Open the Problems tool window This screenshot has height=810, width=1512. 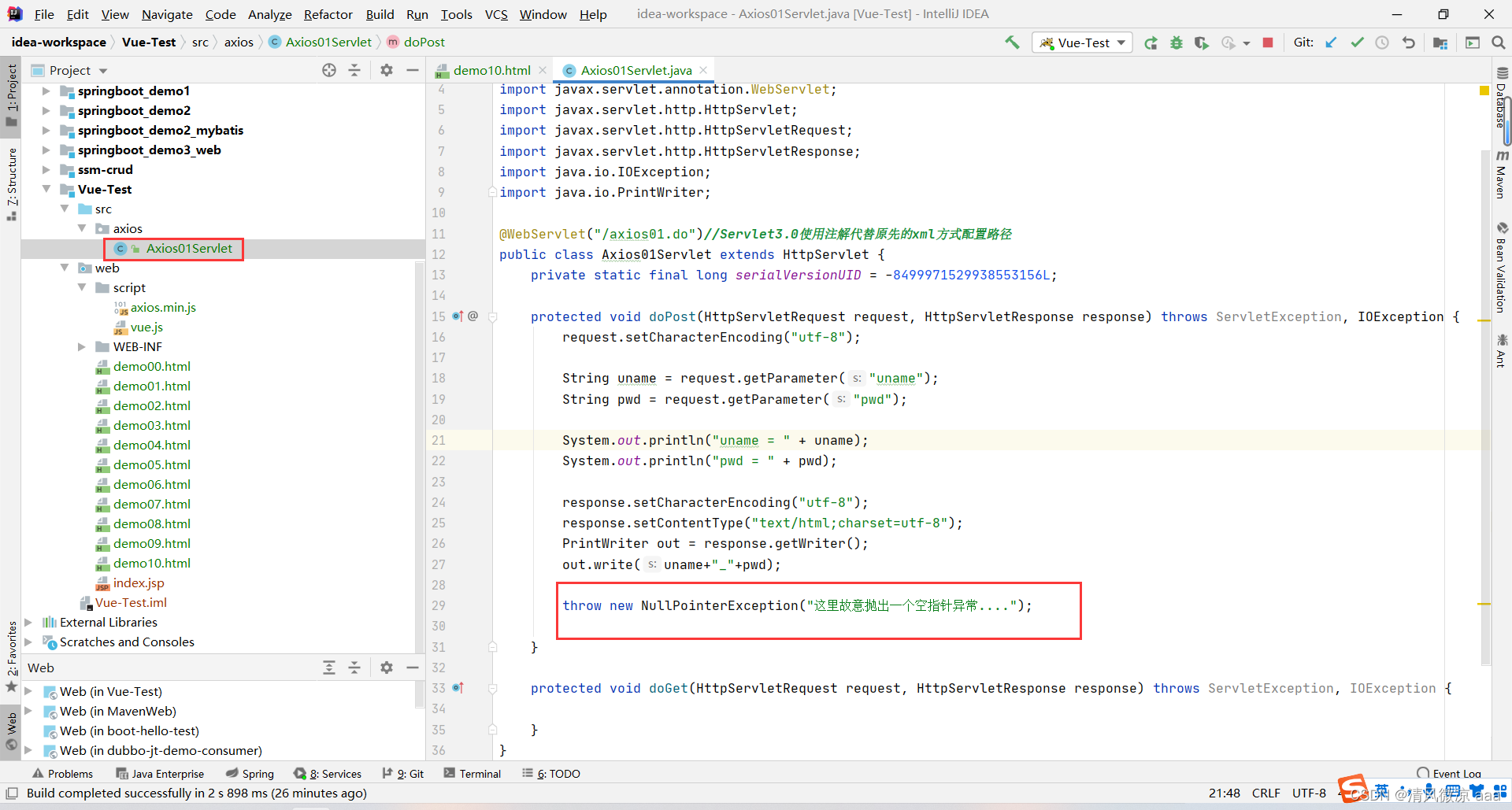62,774
